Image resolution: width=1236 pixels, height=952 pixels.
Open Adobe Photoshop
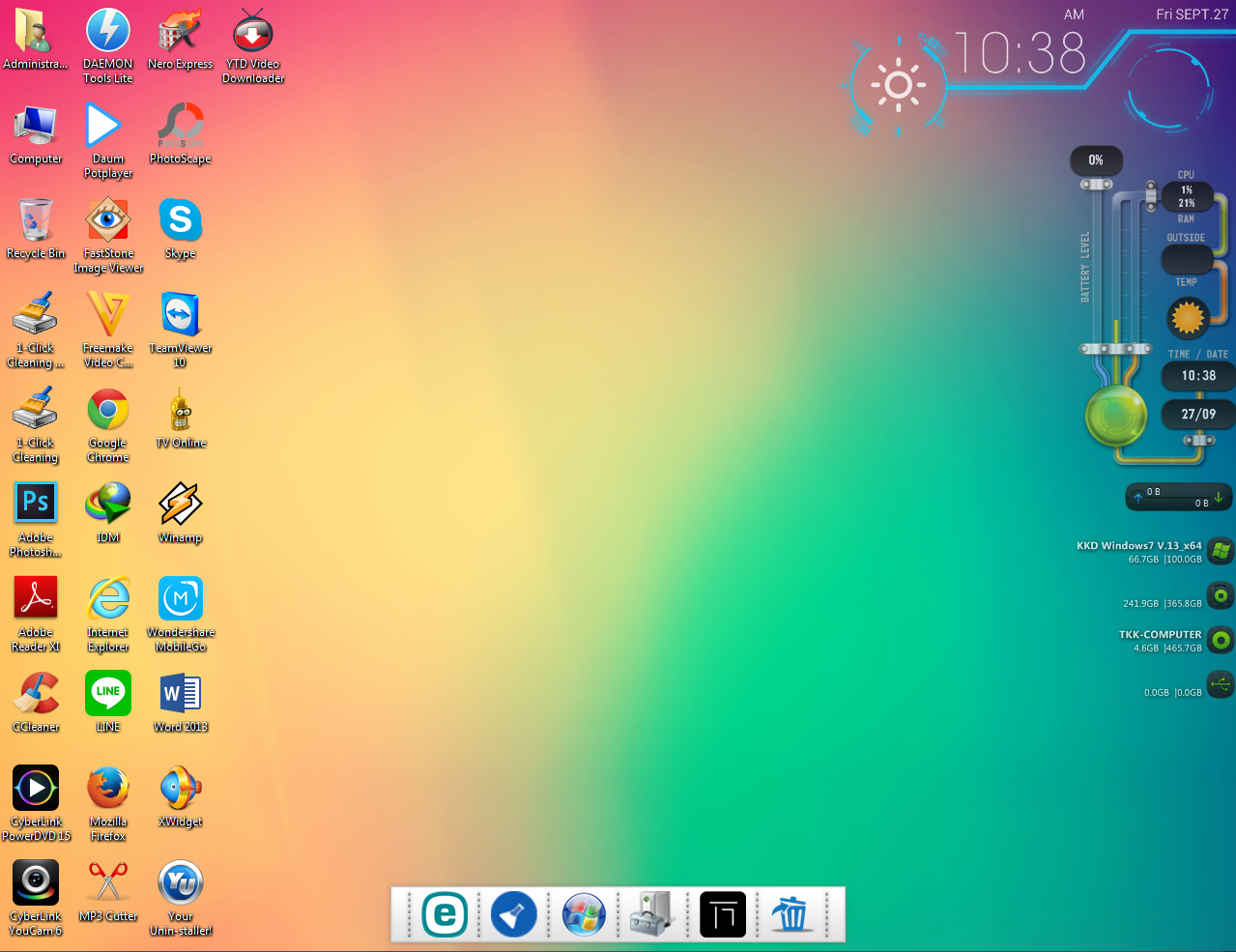[x=36, y=504]
